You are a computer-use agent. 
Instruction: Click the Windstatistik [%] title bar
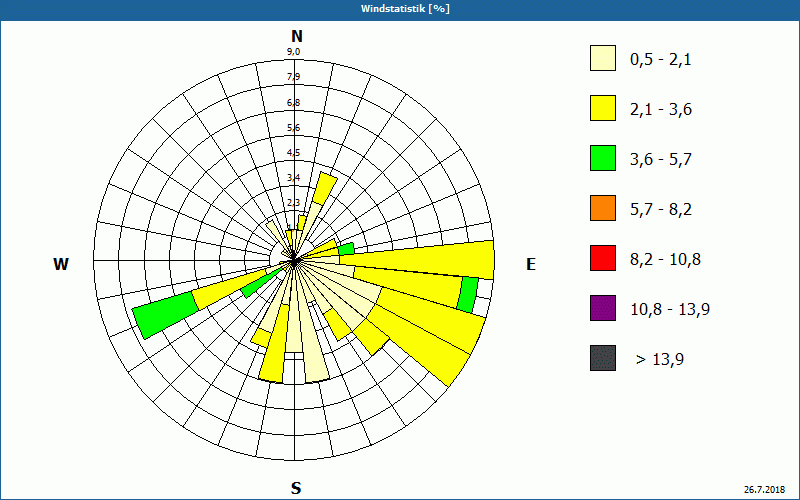(400, 9)
